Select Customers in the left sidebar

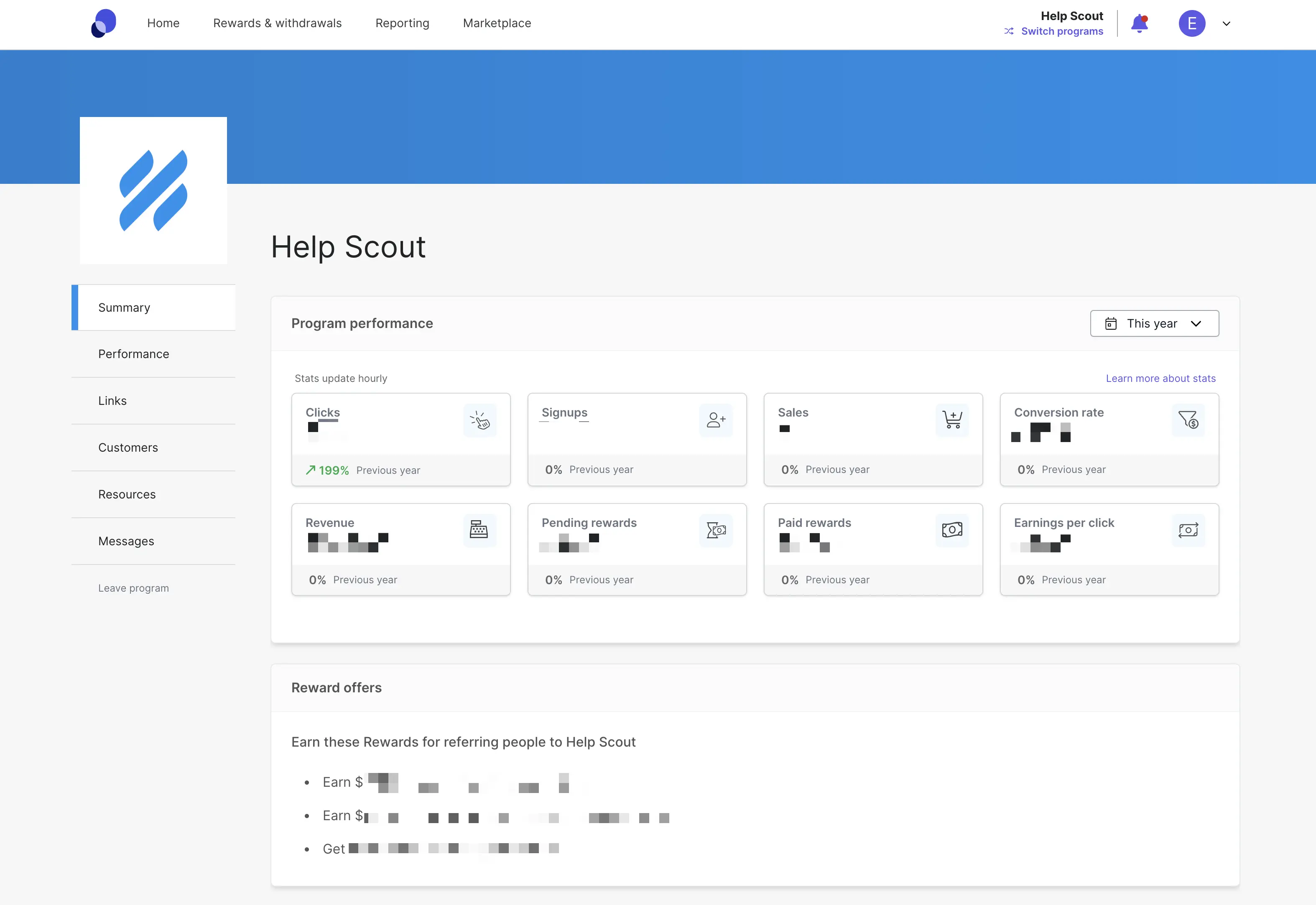pyautogui.click(x=128, y=447)
